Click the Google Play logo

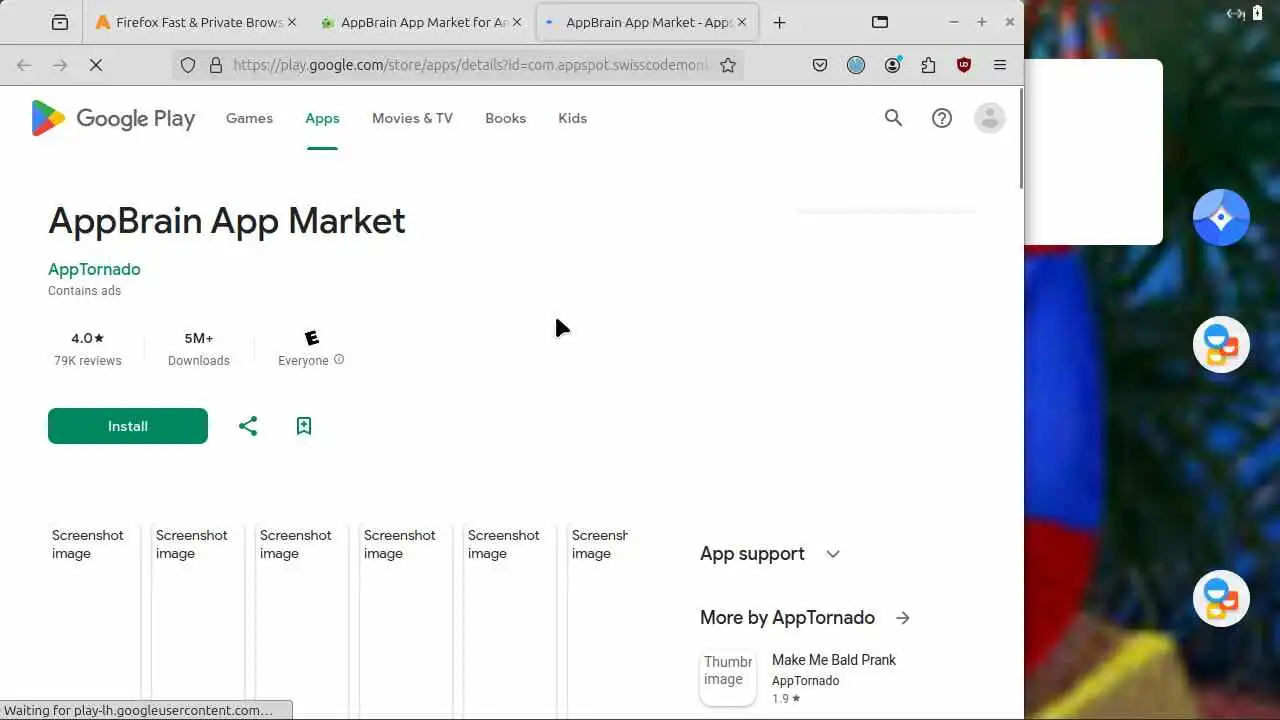[x=113, y=118]
